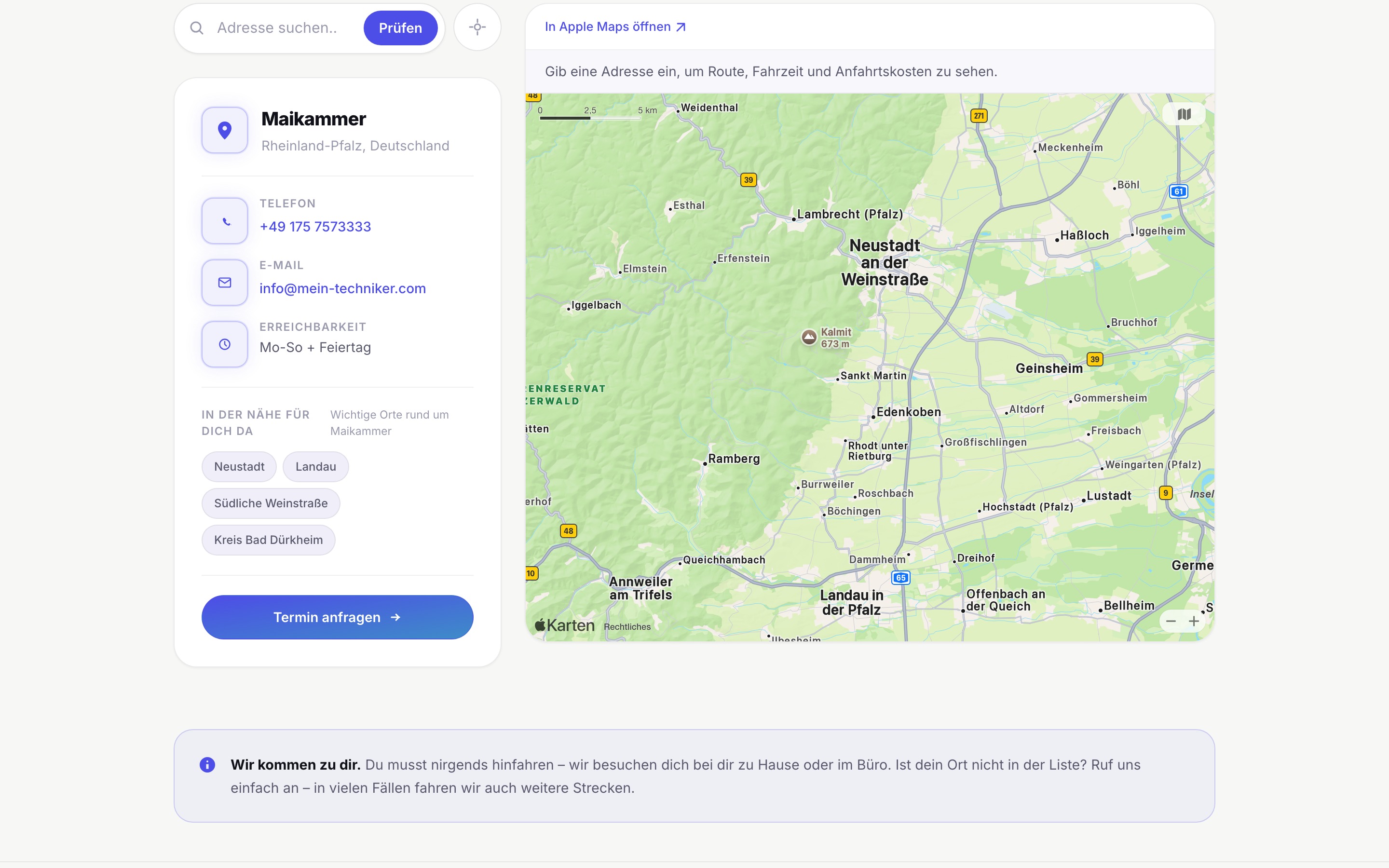
Task: Click the Geinsheim map label
Action: click(x=1049, y=368)
